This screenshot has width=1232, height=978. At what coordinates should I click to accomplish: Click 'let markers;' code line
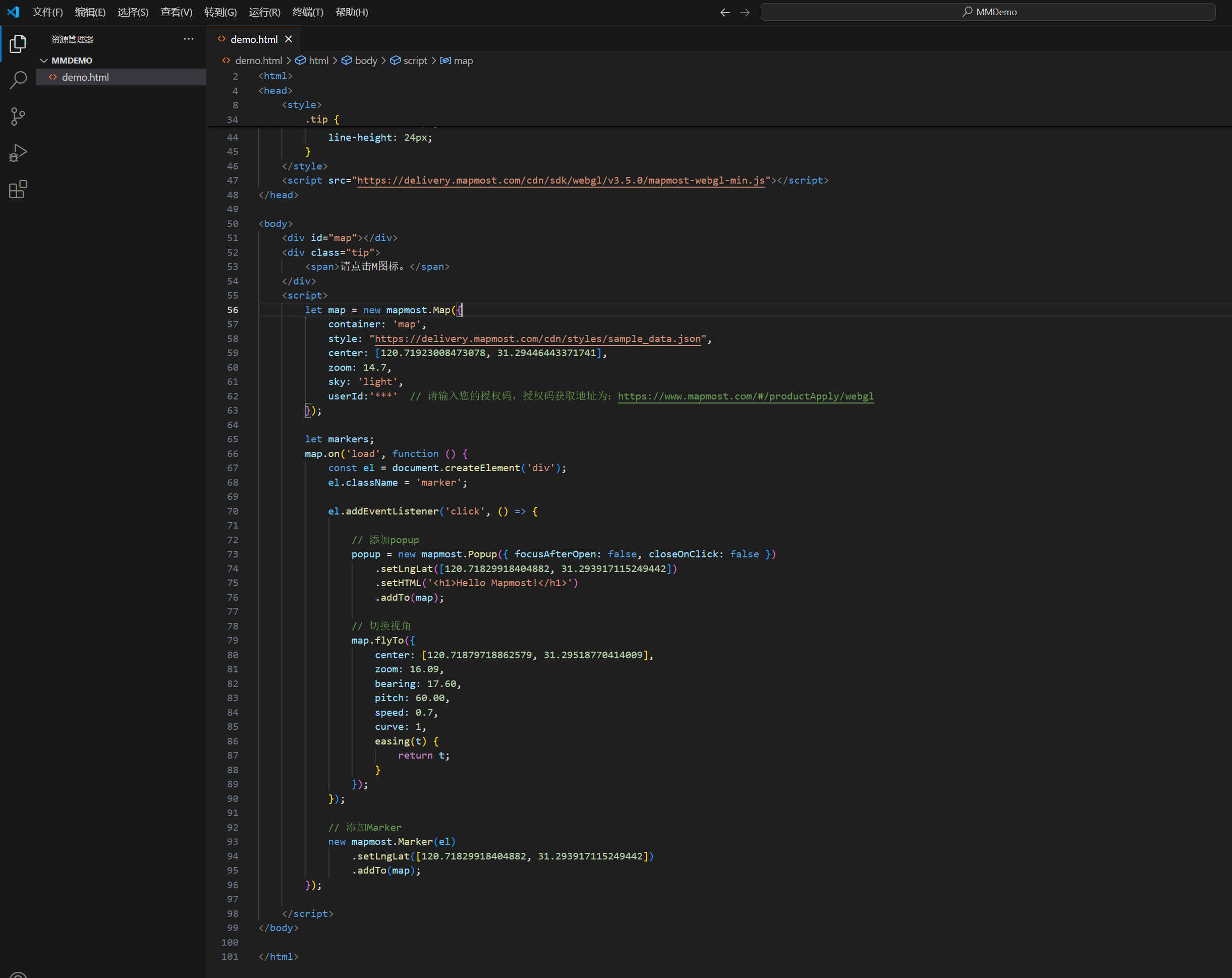point(340,439)
